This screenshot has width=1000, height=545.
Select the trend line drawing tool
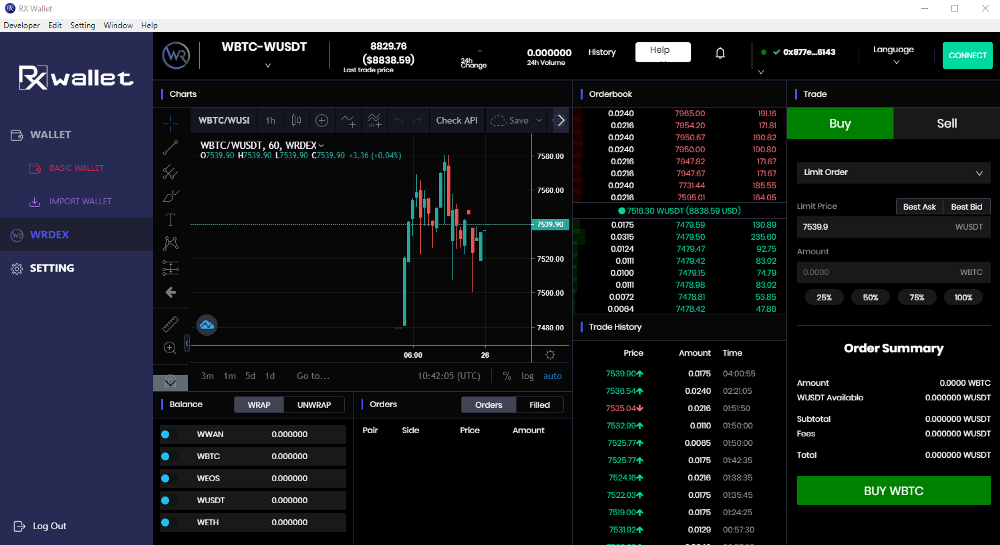[170, 147]
